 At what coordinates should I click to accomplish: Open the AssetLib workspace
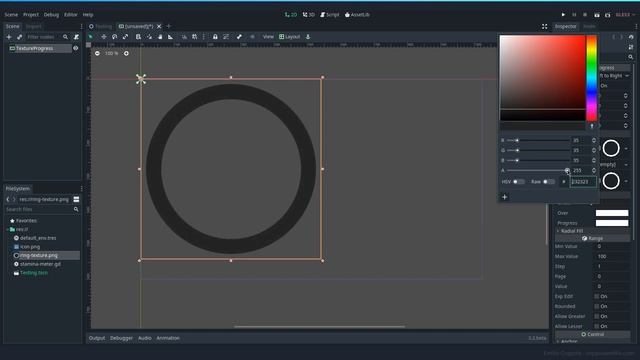[x=357, y=15]
